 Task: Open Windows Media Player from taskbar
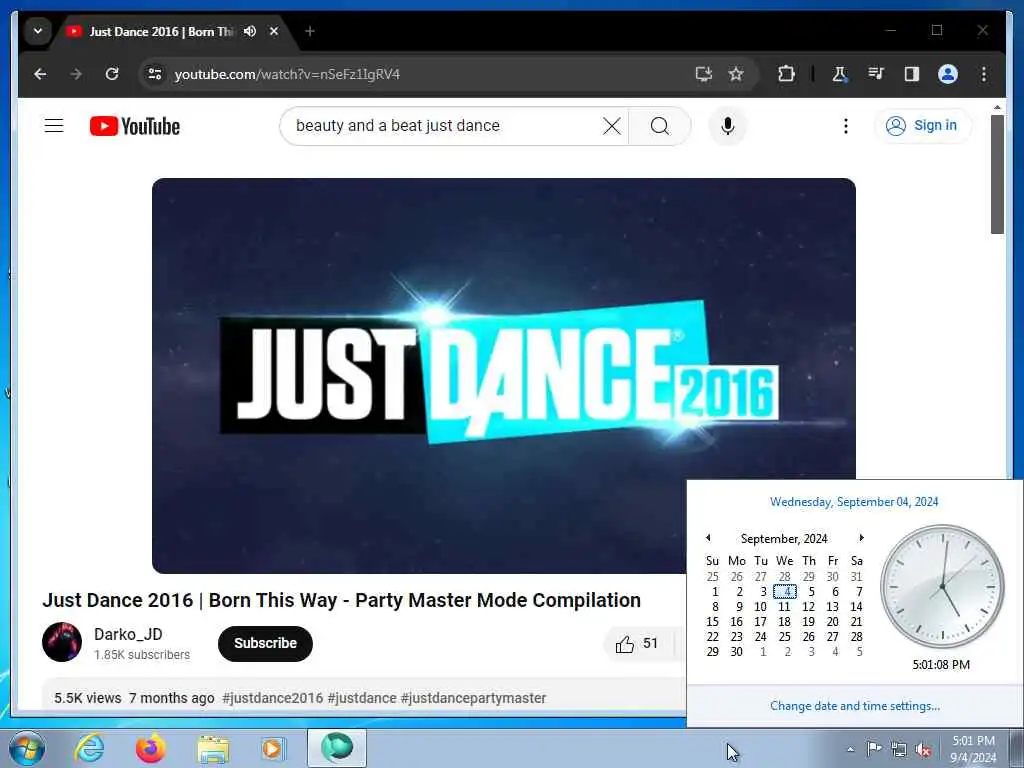point(274,748)
